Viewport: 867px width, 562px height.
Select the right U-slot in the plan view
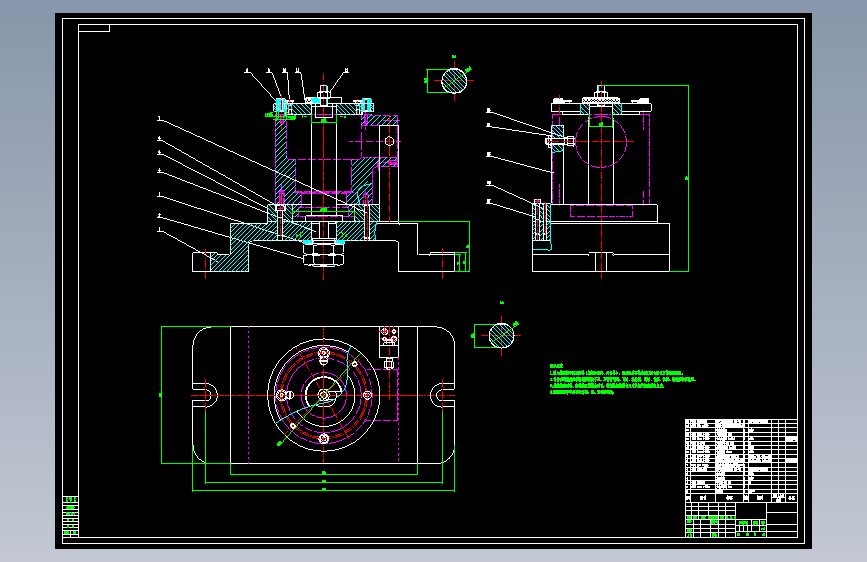click(x=442, y=395)
